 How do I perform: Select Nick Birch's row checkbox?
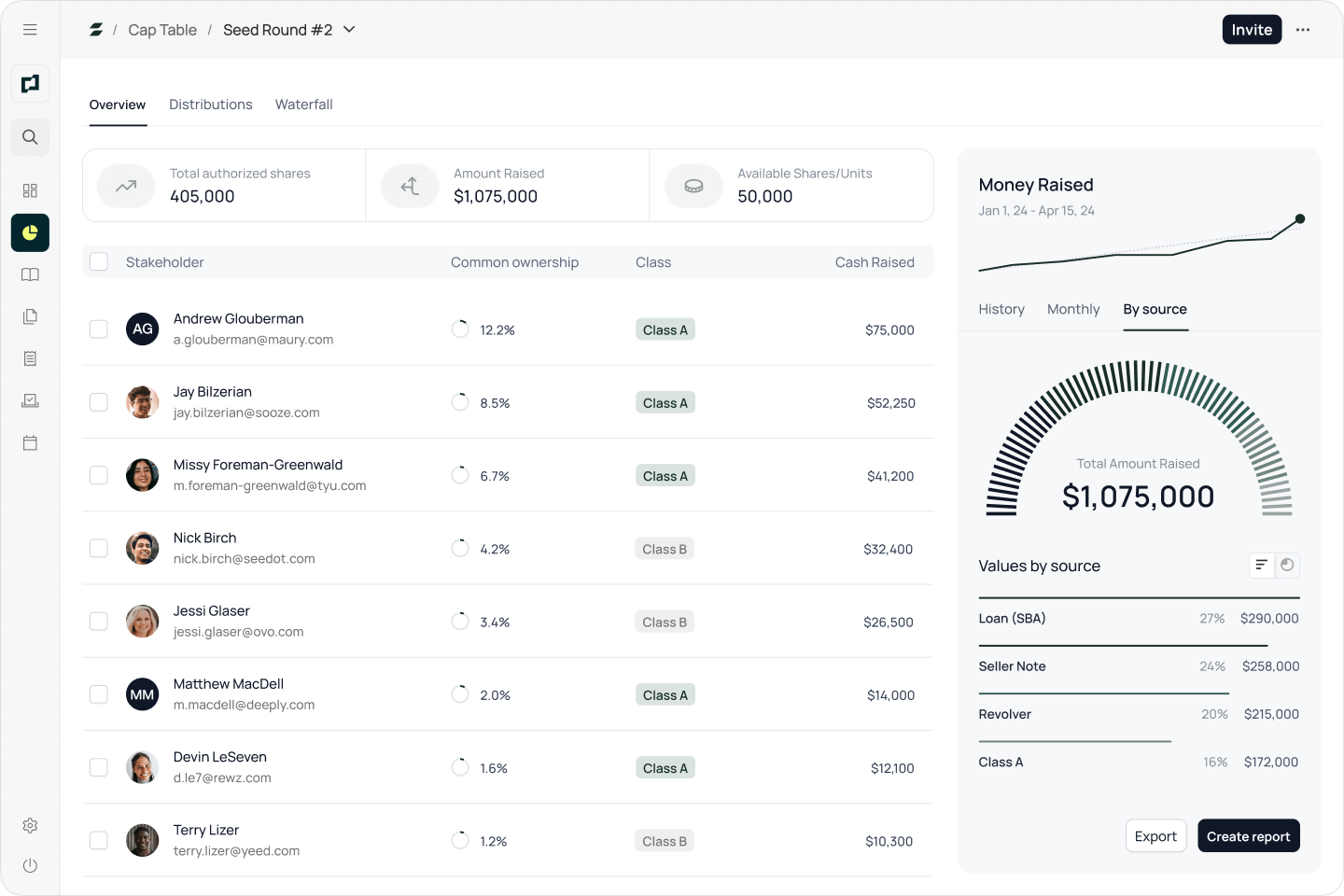pos(99,549)
